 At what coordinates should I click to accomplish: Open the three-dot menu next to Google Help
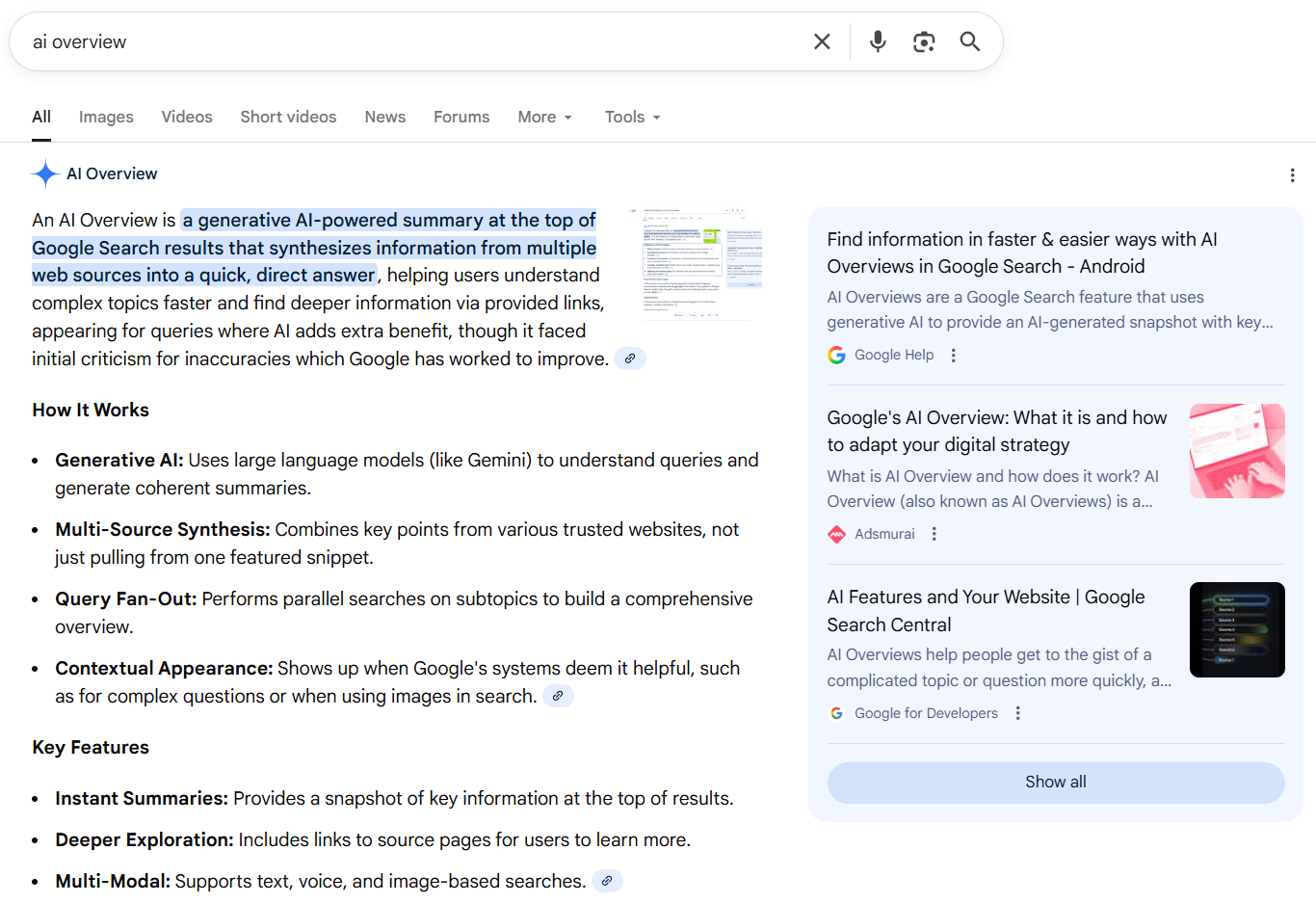coord(953,355)
